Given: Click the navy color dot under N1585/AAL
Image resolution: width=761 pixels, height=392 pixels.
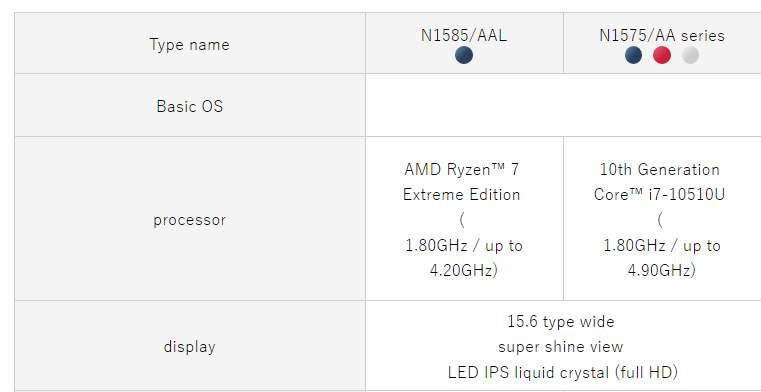Looking at the screenshot, I should click(x=463, y=55).
